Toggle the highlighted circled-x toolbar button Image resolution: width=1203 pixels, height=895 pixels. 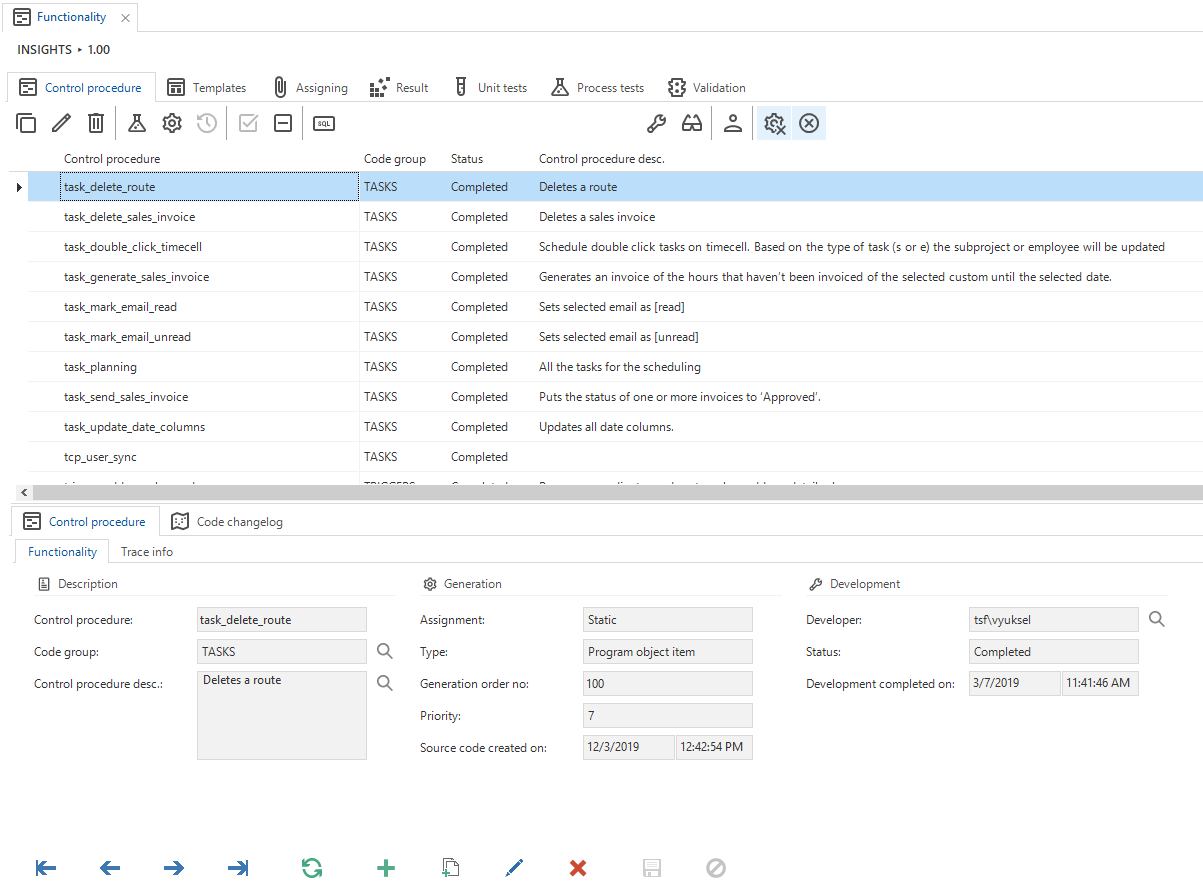pyautogui.click(x=809, y=123)
